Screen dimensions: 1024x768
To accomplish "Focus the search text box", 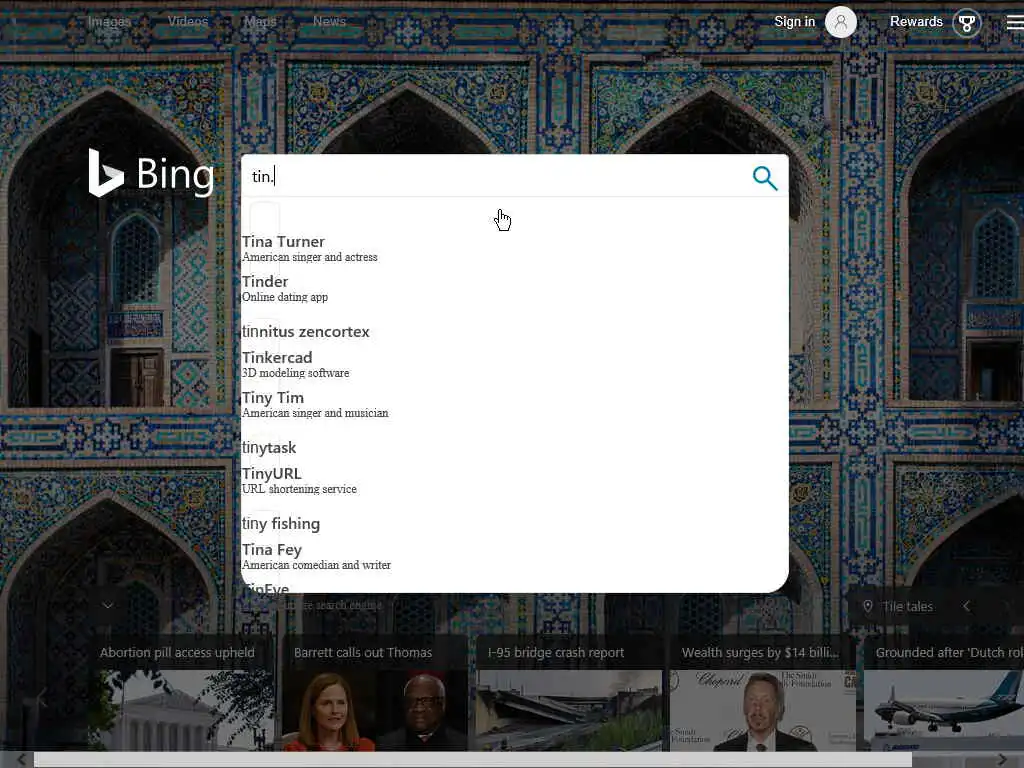I will (x=496, y=176).
